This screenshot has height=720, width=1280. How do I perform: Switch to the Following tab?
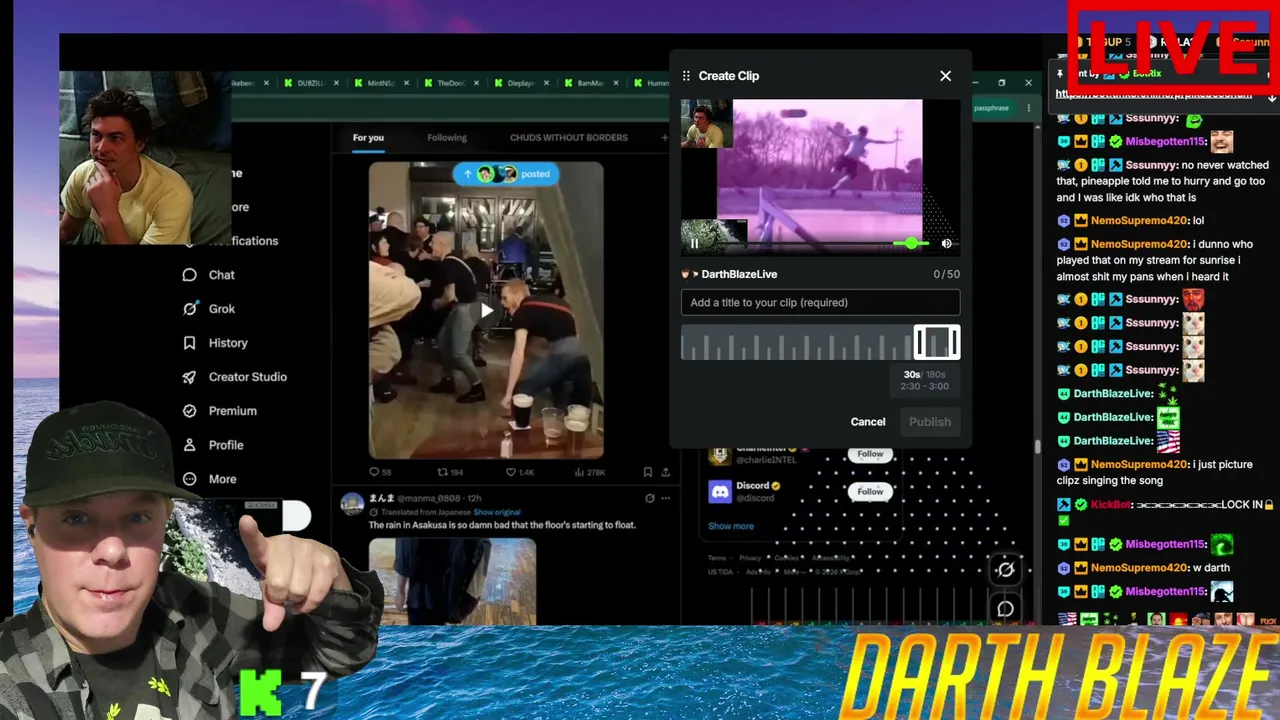447,138
